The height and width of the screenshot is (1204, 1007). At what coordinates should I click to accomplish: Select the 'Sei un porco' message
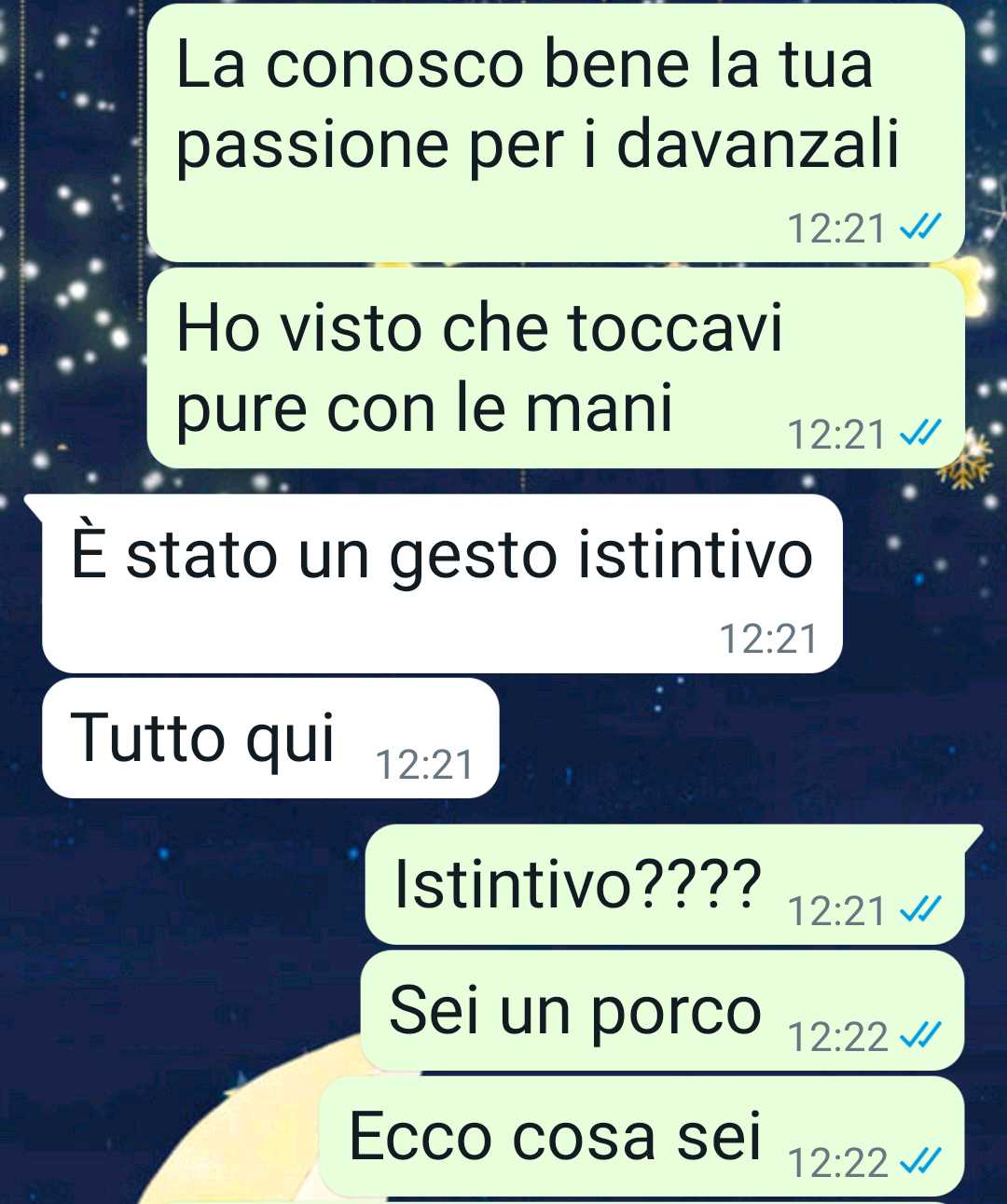point(662,1011)
